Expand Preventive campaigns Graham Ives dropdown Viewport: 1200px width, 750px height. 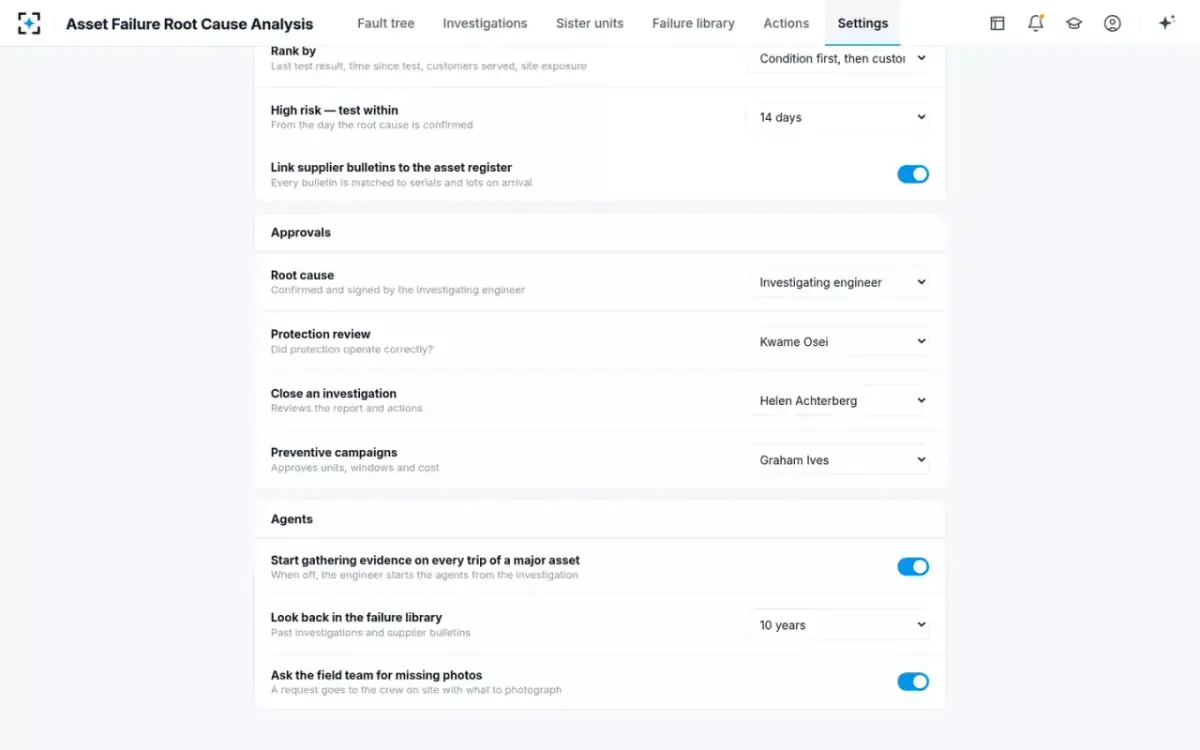(x=838, y=460)
